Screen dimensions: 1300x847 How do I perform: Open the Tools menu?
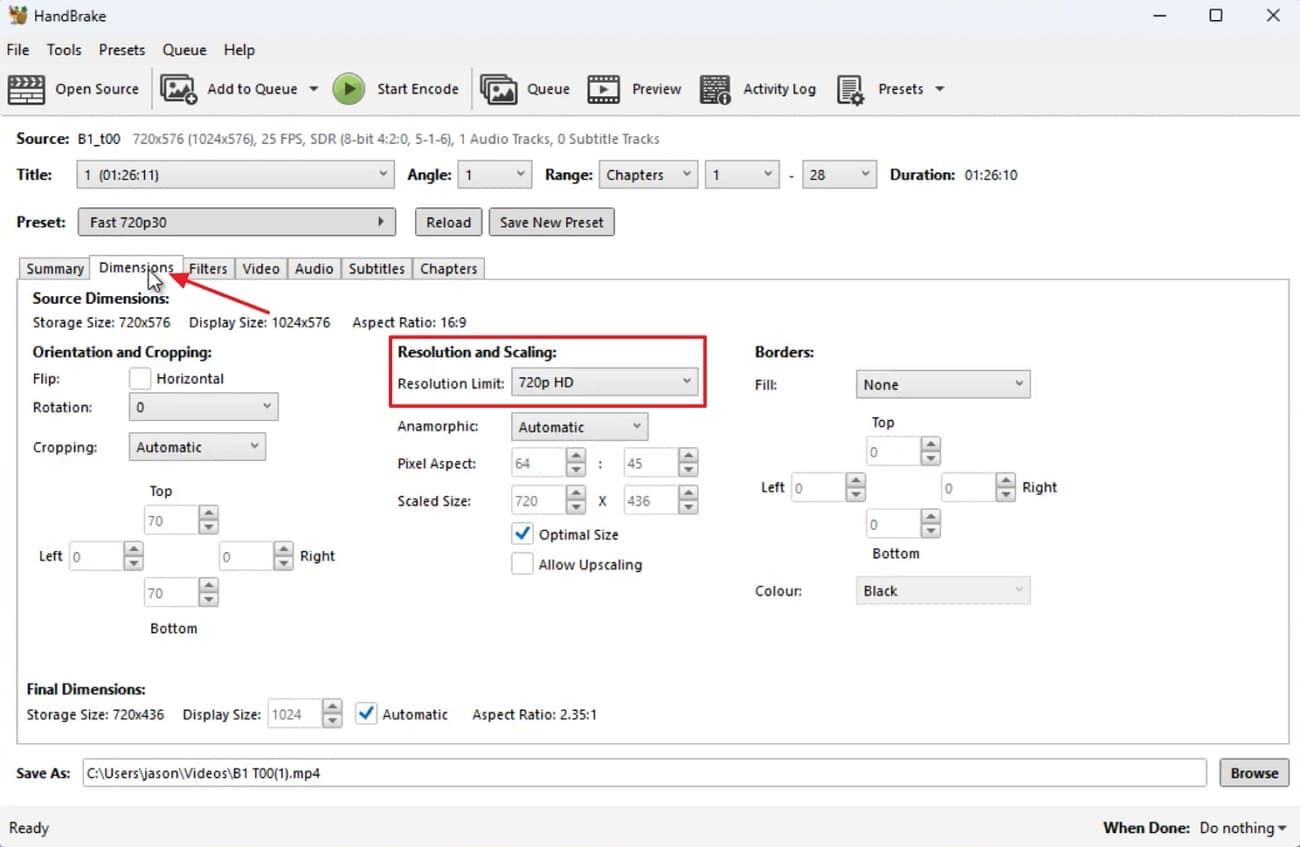tap(64, 50)
